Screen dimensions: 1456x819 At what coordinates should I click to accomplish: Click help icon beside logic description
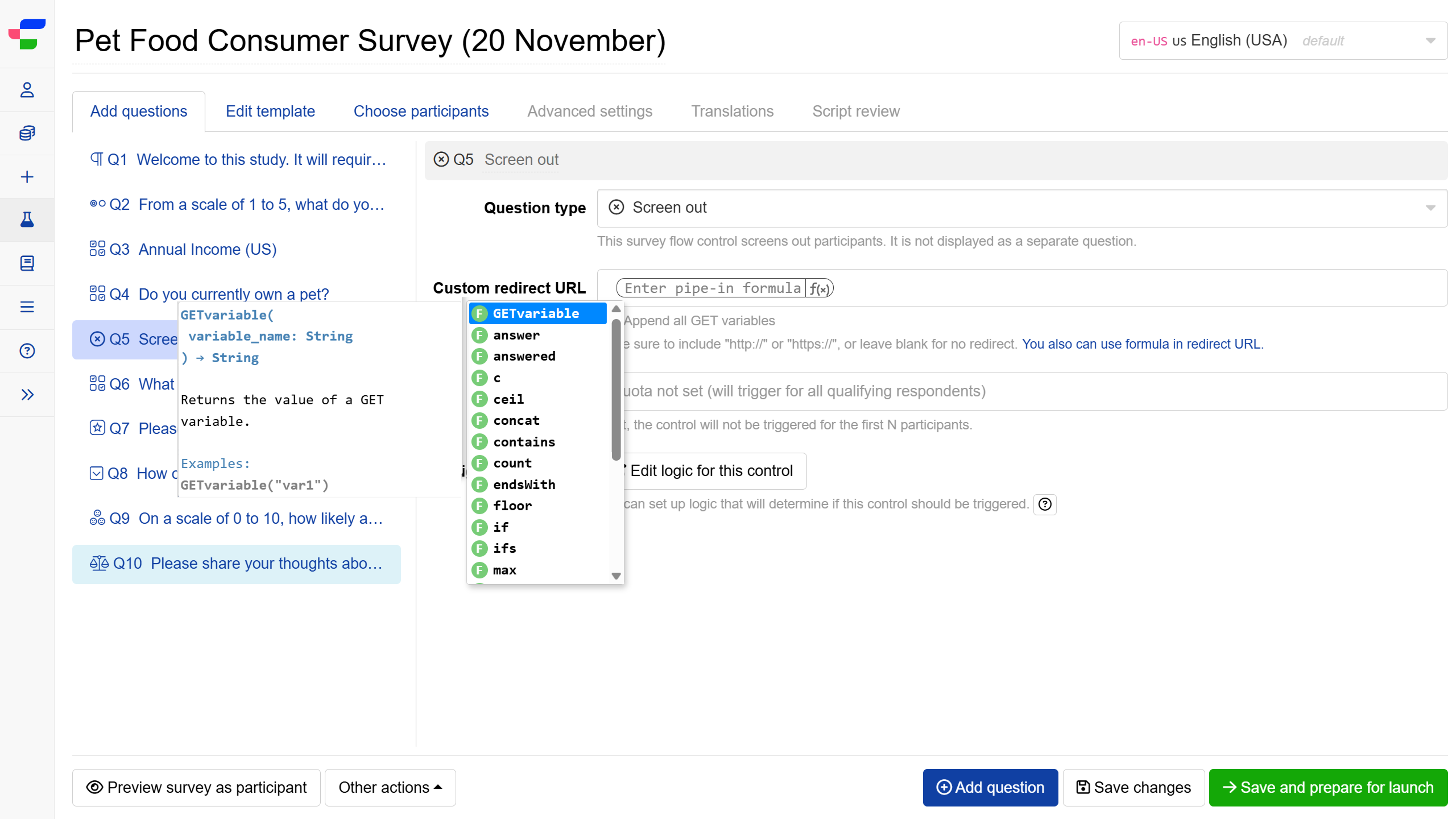(1045, 504)
